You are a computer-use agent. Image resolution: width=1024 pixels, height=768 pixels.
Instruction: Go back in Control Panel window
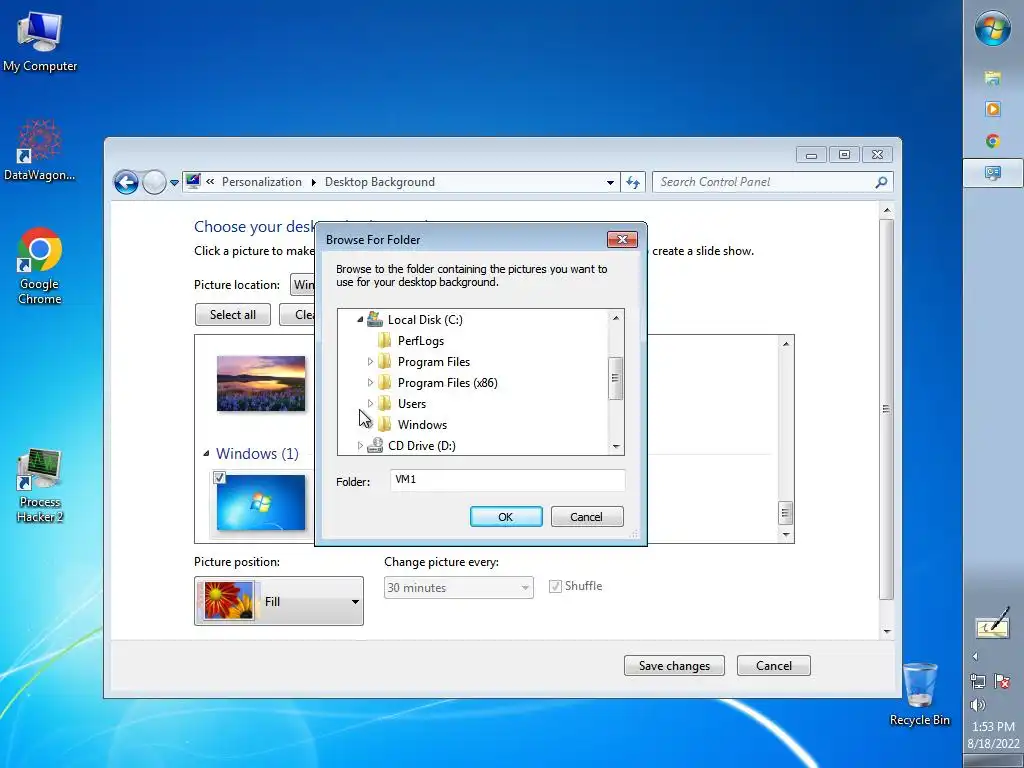pos(126,182)
